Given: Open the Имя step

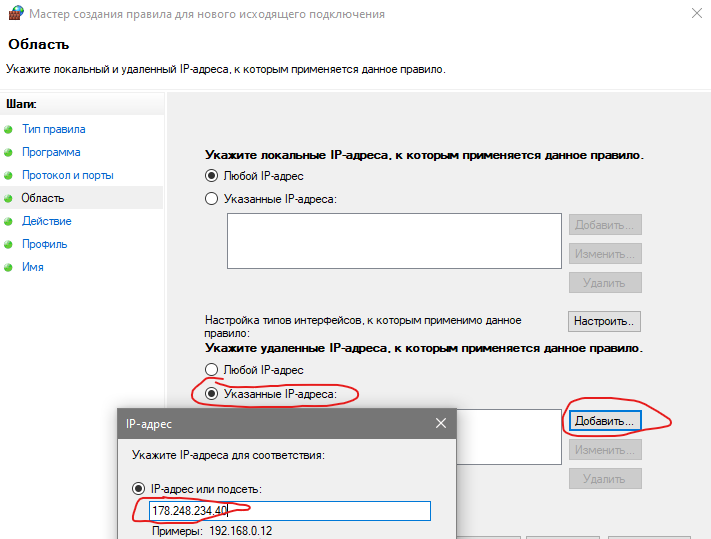Looking at the screenshot, I should [x=33, y=267].
